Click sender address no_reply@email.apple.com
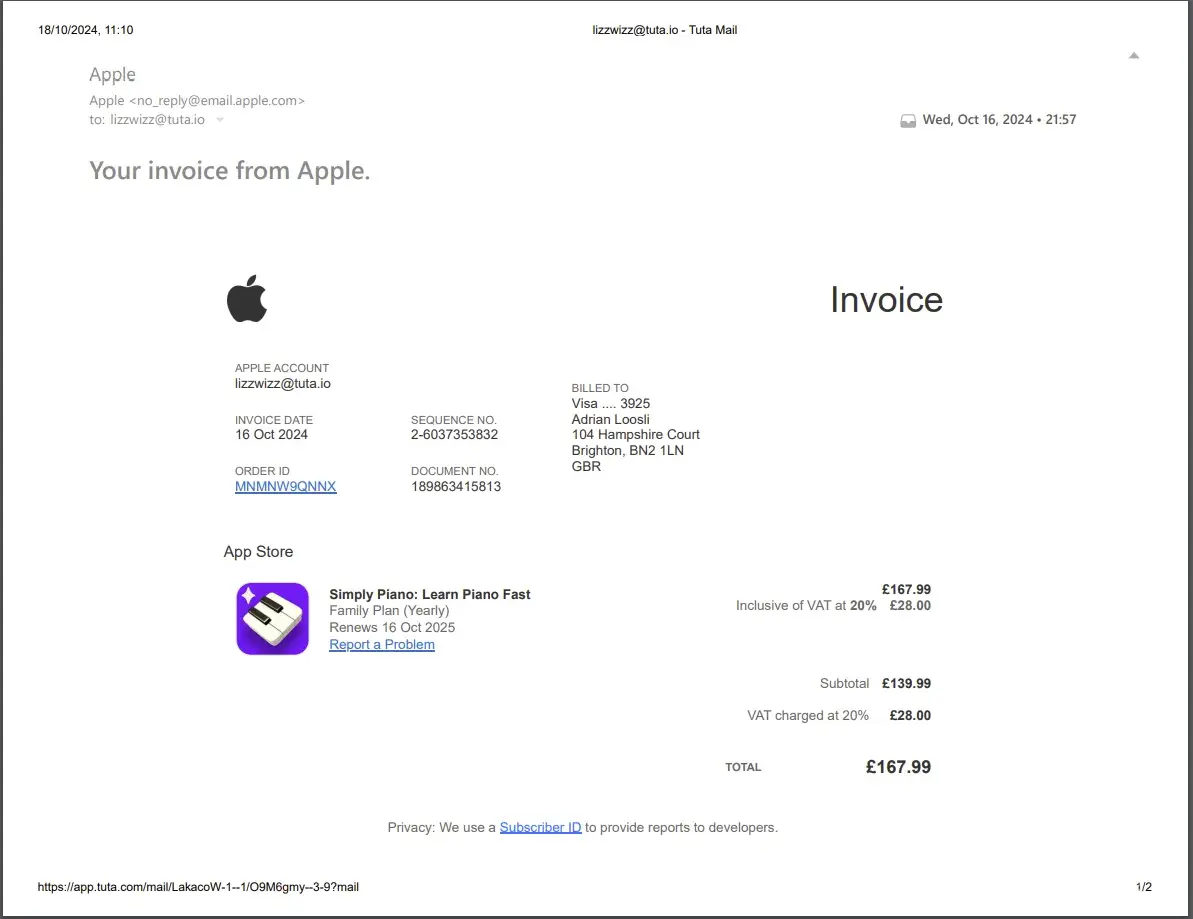Viewport: 1193px width, 919px height. click(217, 100)
